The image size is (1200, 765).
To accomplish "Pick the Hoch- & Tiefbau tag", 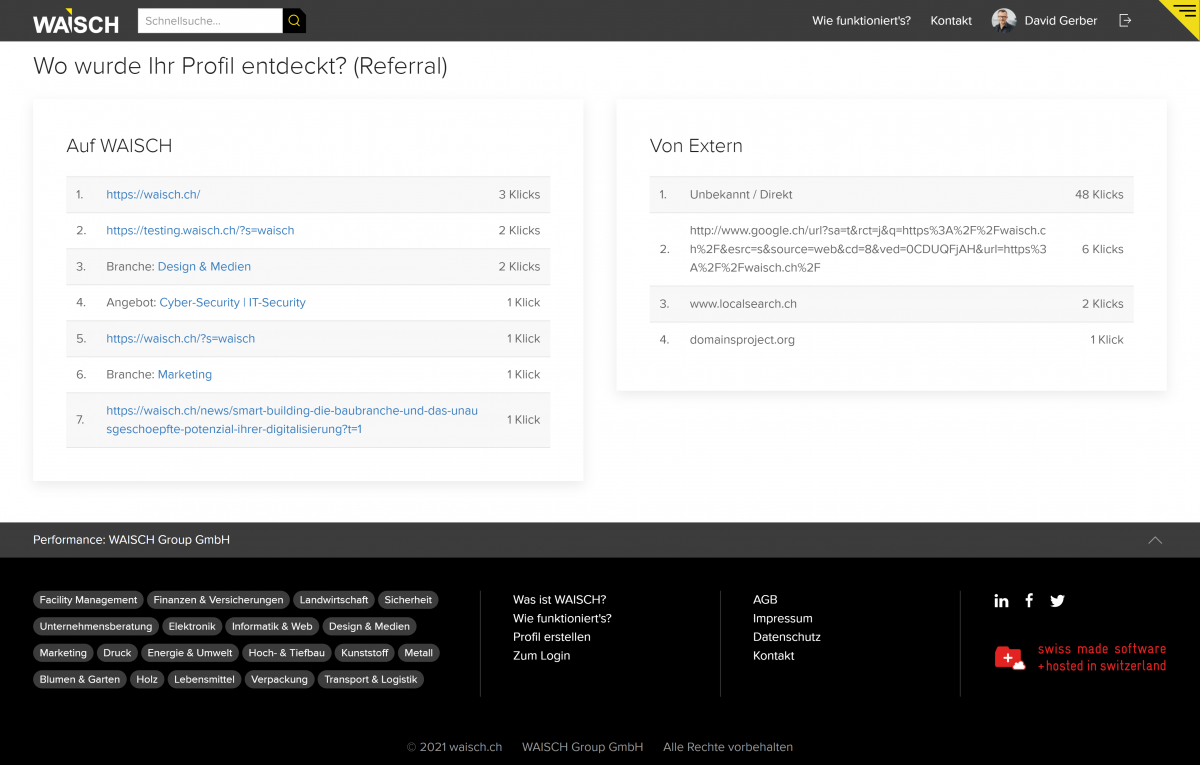I will [287, 653].
